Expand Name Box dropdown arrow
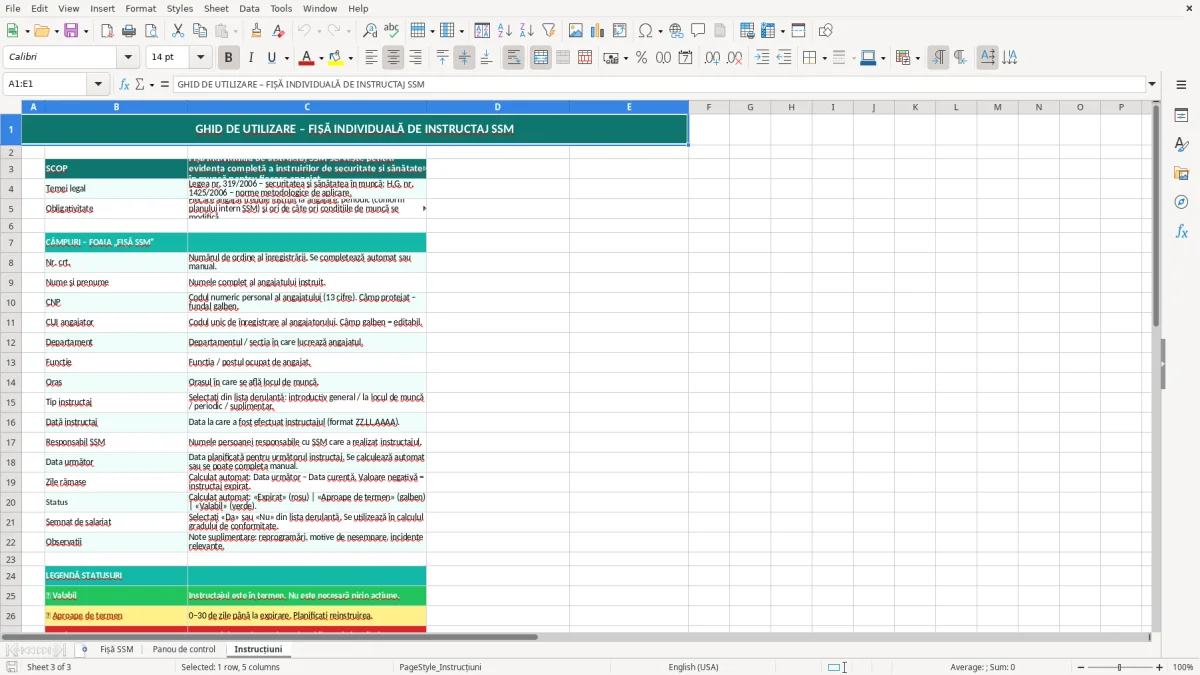Image resolution: width=1200 pixels, height=675 pixels. click(x=98, y=84)
